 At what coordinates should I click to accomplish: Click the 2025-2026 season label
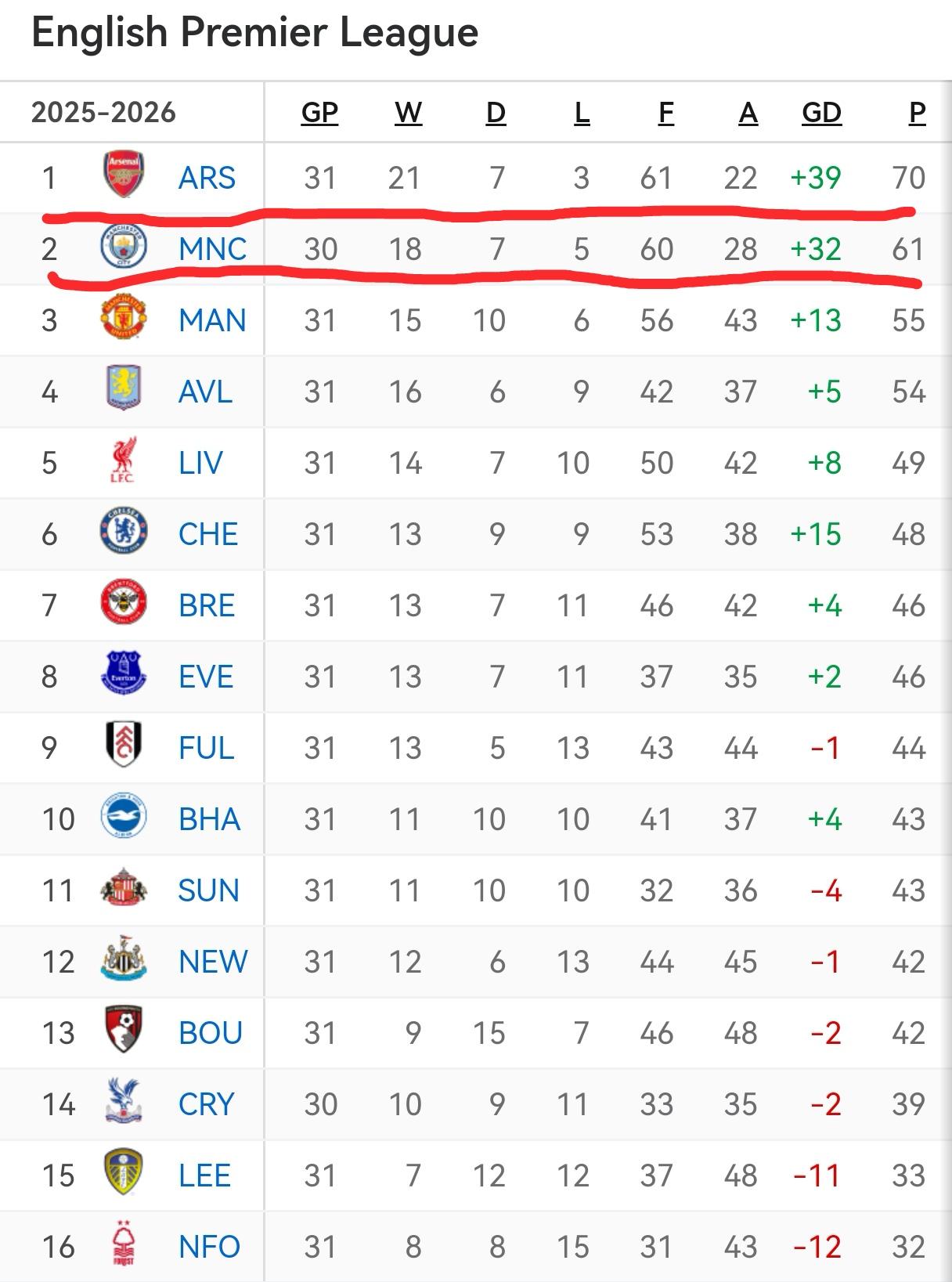pos(103,113)
